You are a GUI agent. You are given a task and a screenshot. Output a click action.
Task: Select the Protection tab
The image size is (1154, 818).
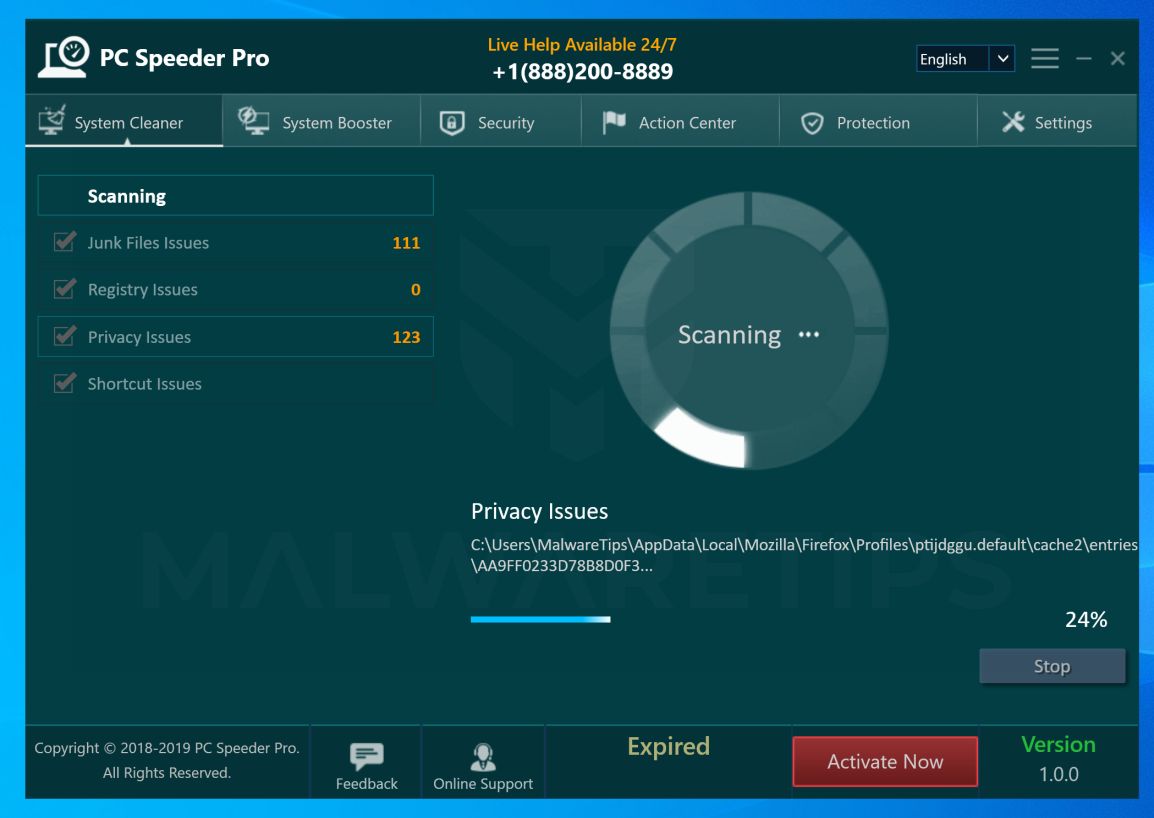click(879, 121)
